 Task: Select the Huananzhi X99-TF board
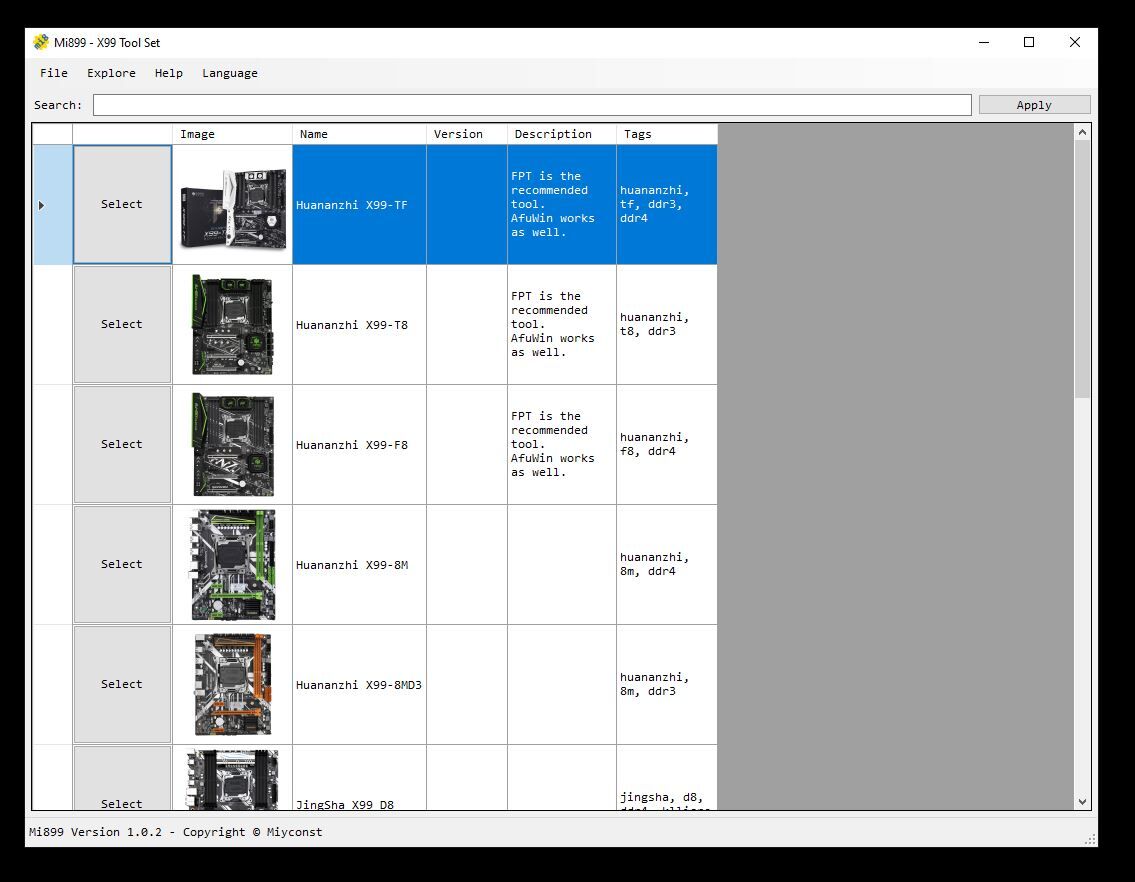(x=122, y=204)
